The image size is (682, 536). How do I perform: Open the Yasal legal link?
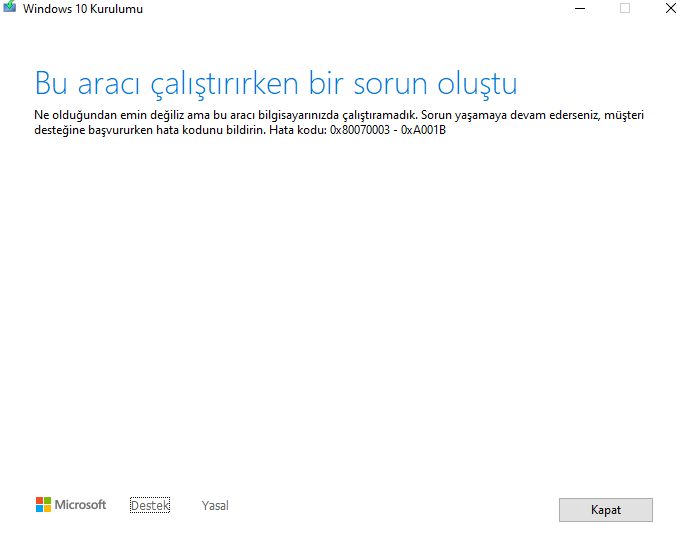[x=215, y=505]
